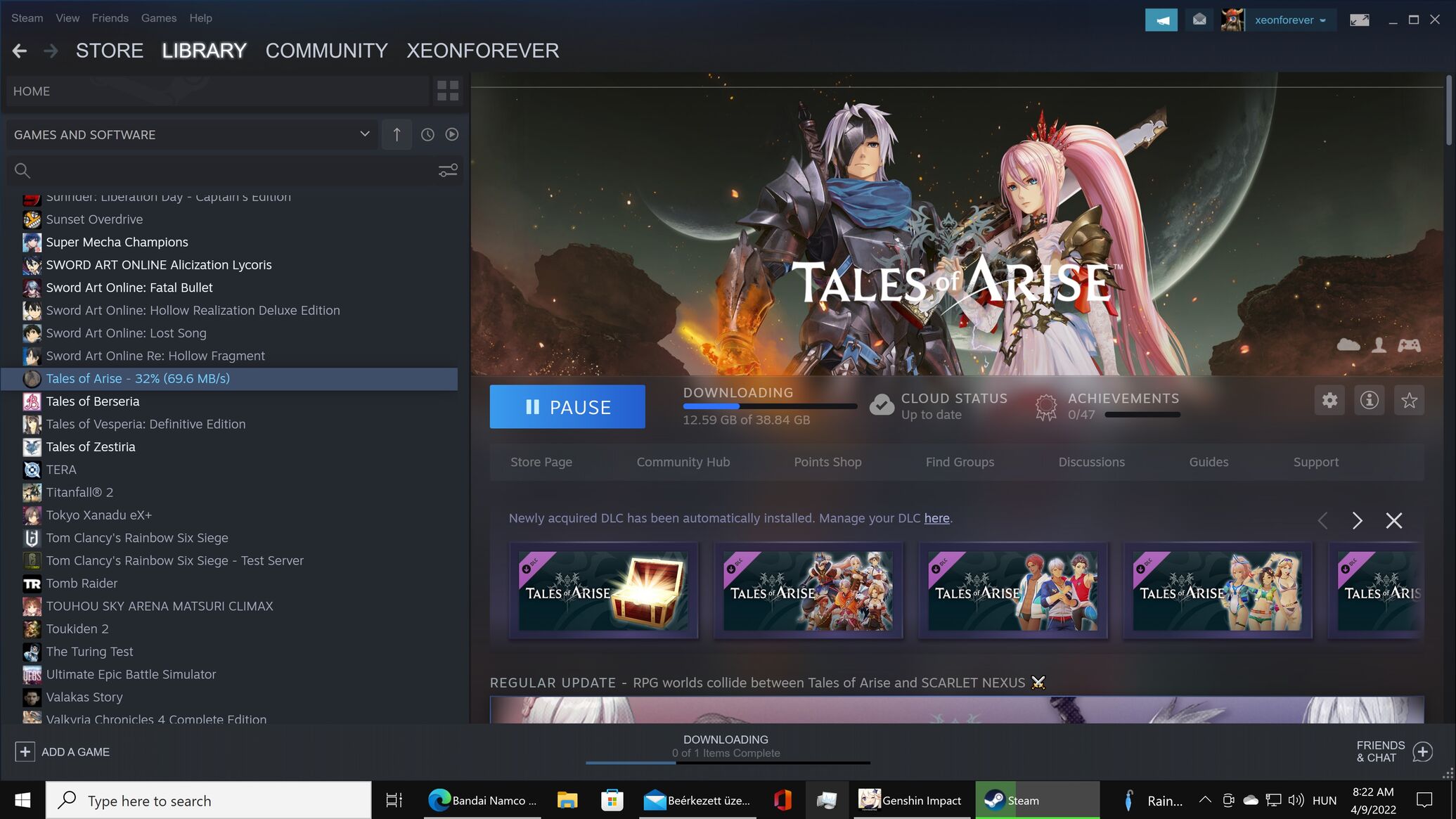Open the XEONFOREVER profile tab

(x=483, y=51)
